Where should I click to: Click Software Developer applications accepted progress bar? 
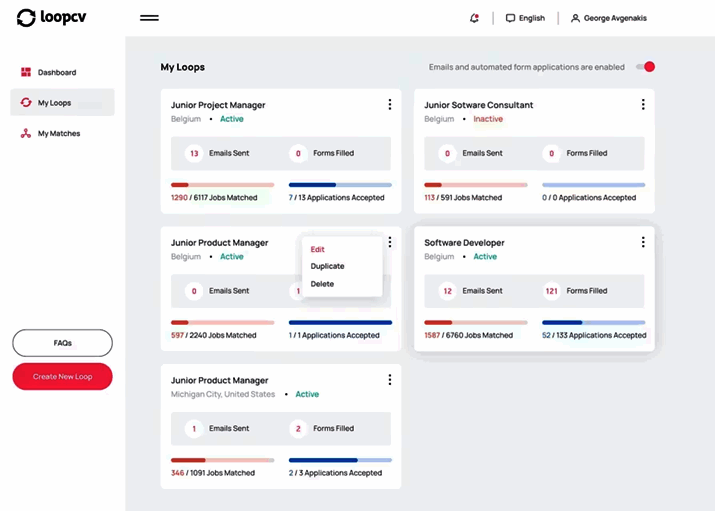593,322
